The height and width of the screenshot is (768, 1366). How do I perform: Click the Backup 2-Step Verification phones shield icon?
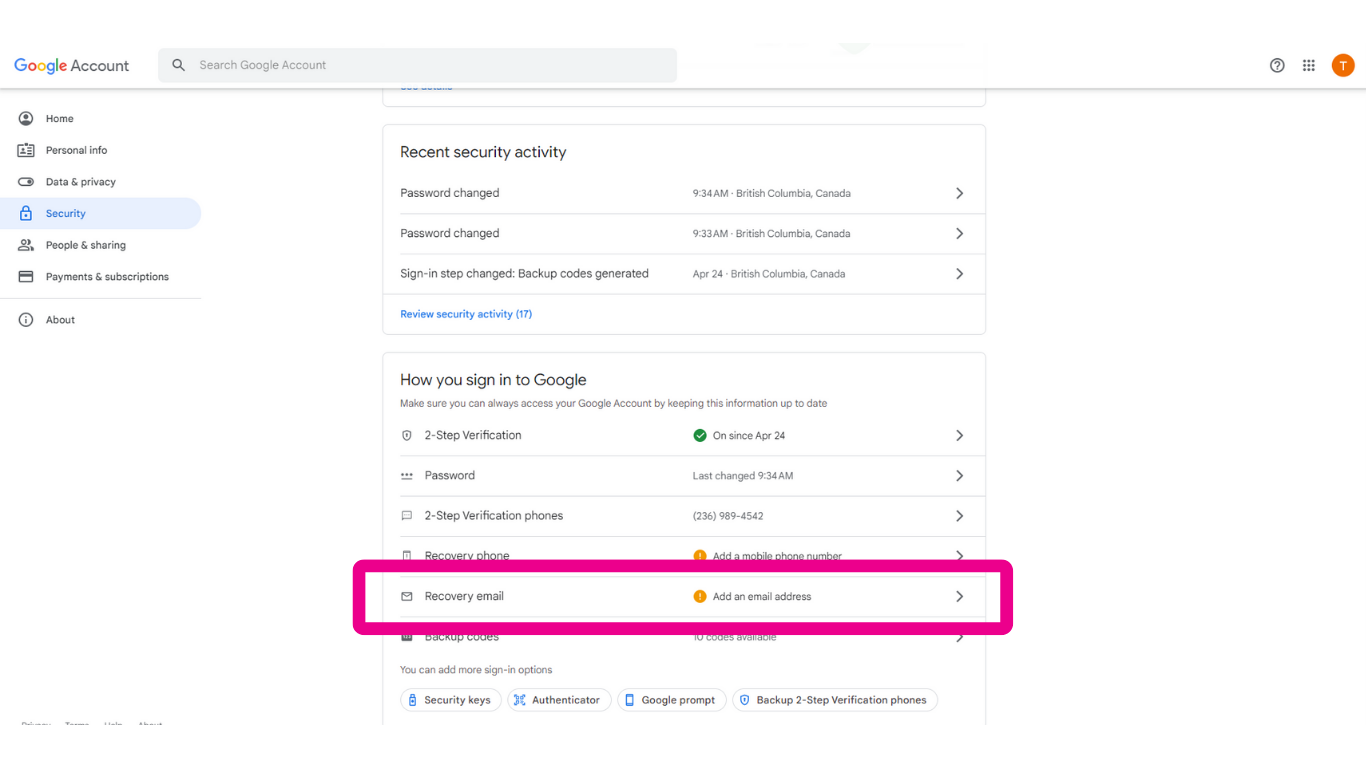[744, 700]
